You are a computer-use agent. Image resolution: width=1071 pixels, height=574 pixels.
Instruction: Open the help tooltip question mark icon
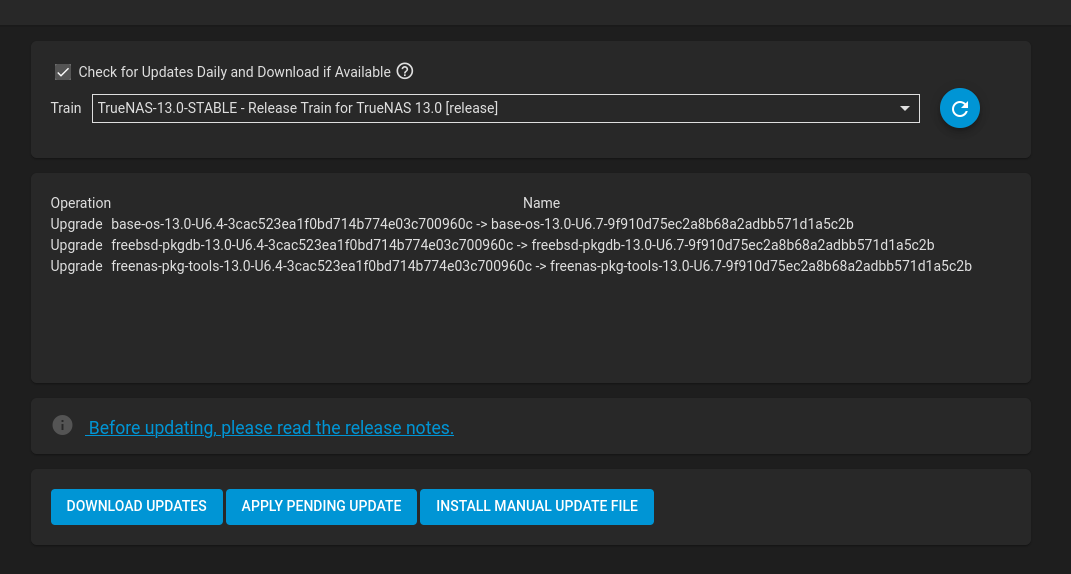pyautogui.click(x=405, y=71)
